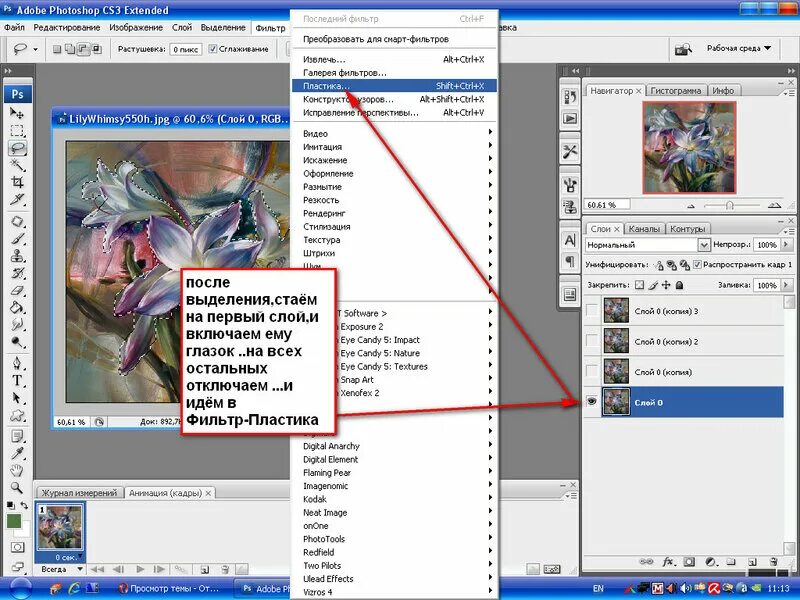Expand the Искажение submenu

(394, 160)
